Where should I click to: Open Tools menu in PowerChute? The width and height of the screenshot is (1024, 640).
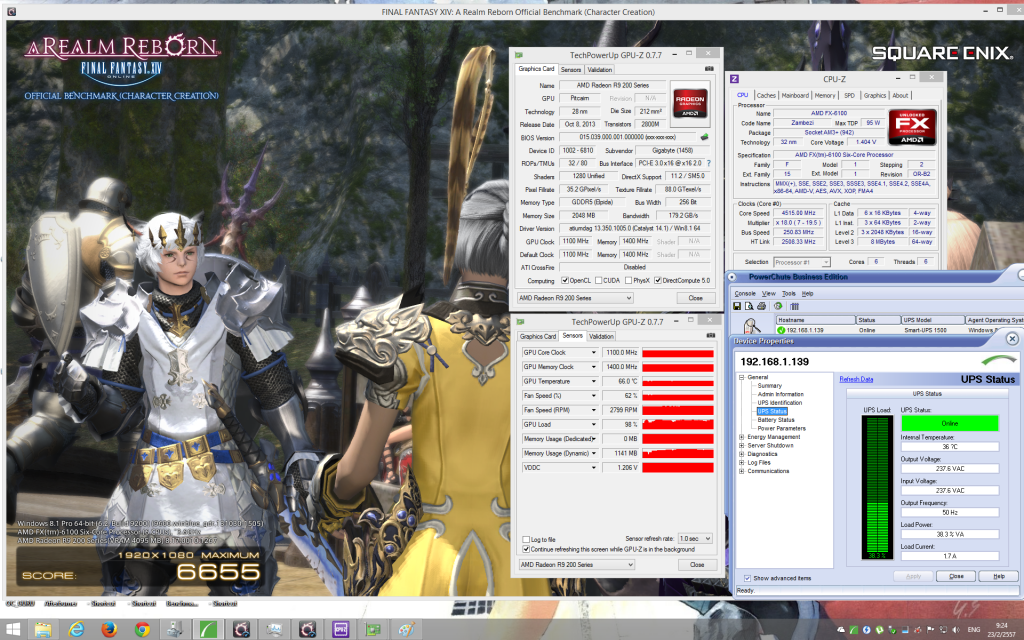click(788, 294)
